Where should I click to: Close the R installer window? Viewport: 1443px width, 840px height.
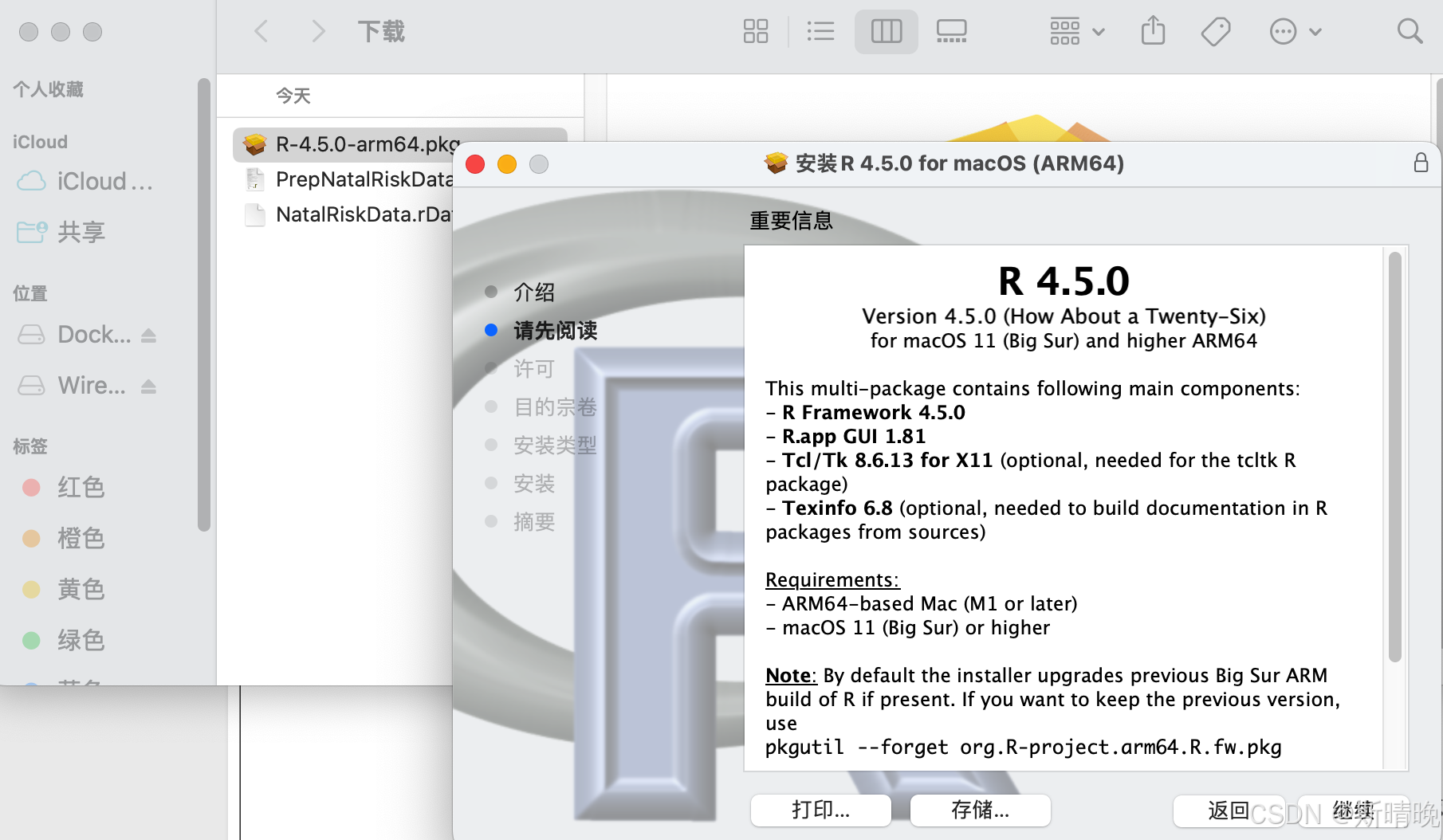point(475,164)
